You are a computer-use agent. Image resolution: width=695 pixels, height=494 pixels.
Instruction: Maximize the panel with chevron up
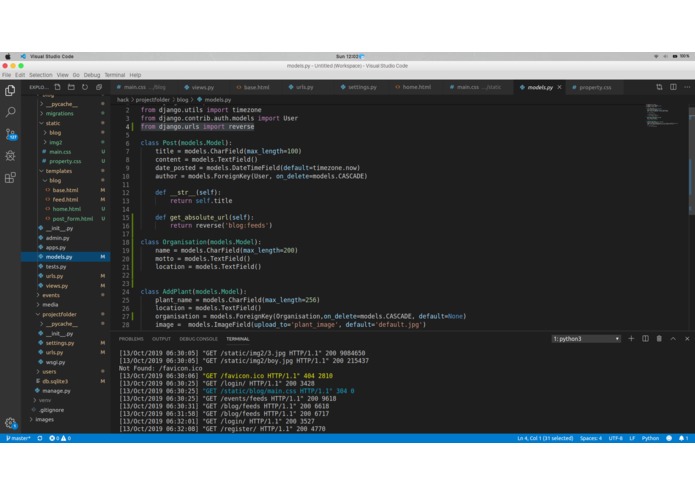pos(673,338)
